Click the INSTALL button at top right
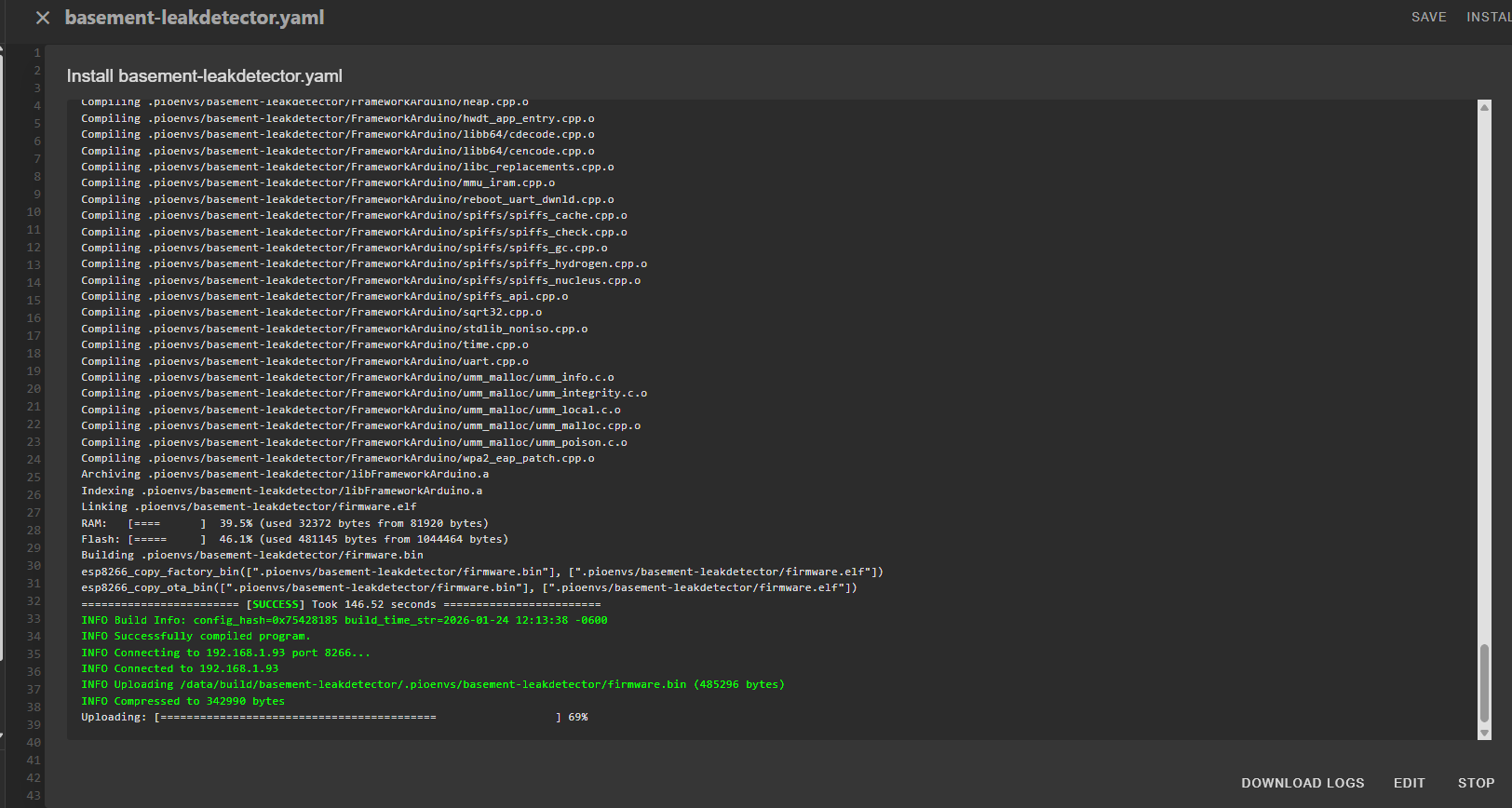This screenshot has height=808, width=1512. [1488, 17]
